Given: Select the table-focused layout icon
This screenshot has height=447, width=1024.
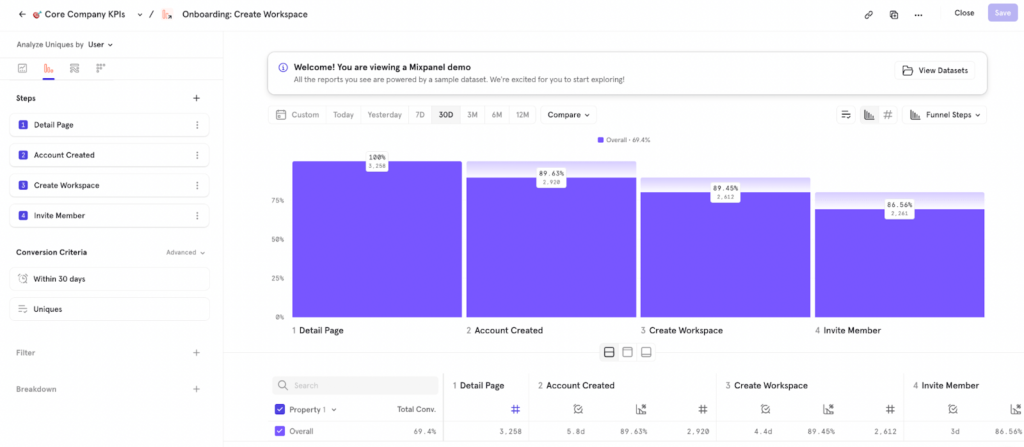Looking at the screenshot, I should click(x=628, y=353).
